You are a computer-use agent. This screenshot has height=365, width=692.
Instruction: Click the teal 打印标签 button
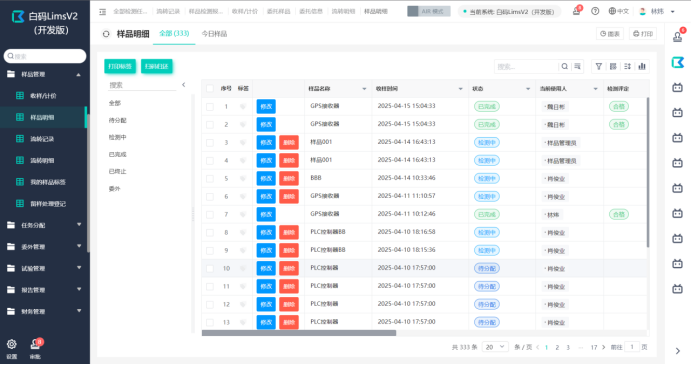click(120, 67)
